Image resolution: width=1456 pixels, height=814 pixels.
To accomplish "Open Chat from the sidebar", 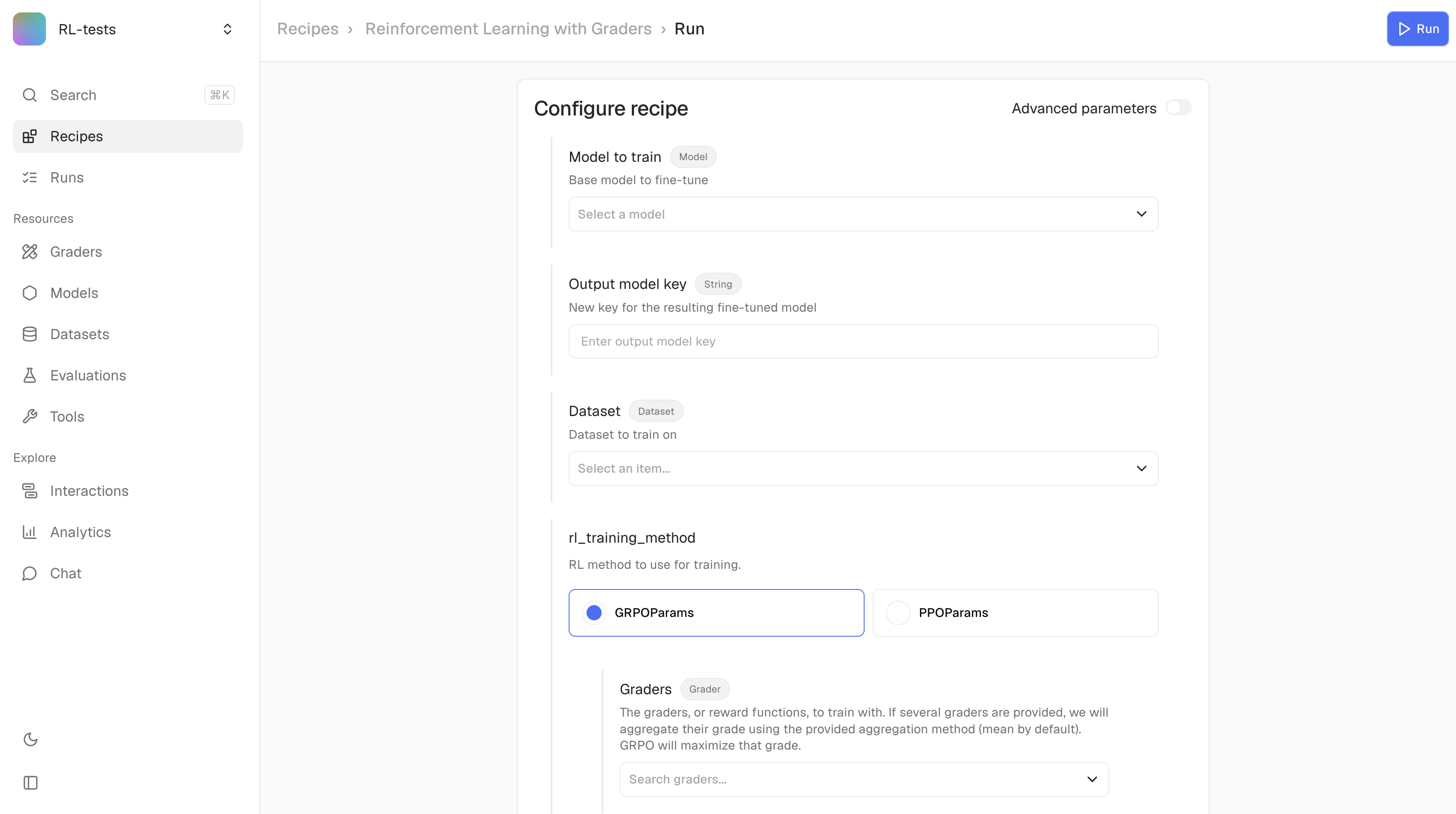I will point(66,573).
